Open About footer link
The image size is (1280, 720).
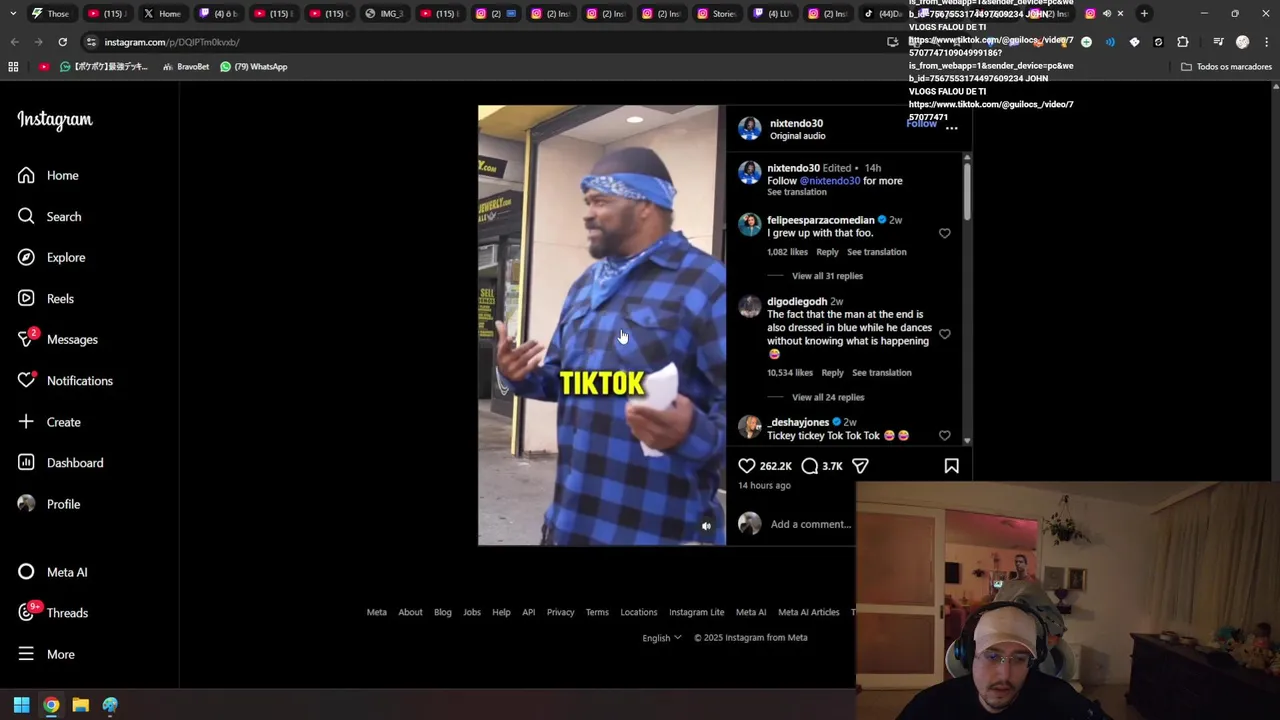click(410, 612)
